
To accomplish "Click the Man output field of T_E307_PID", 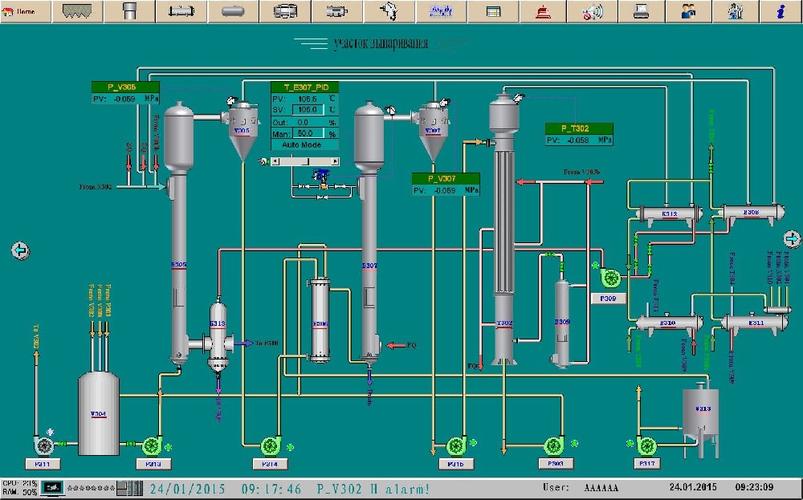I will (x=308, y=133).
